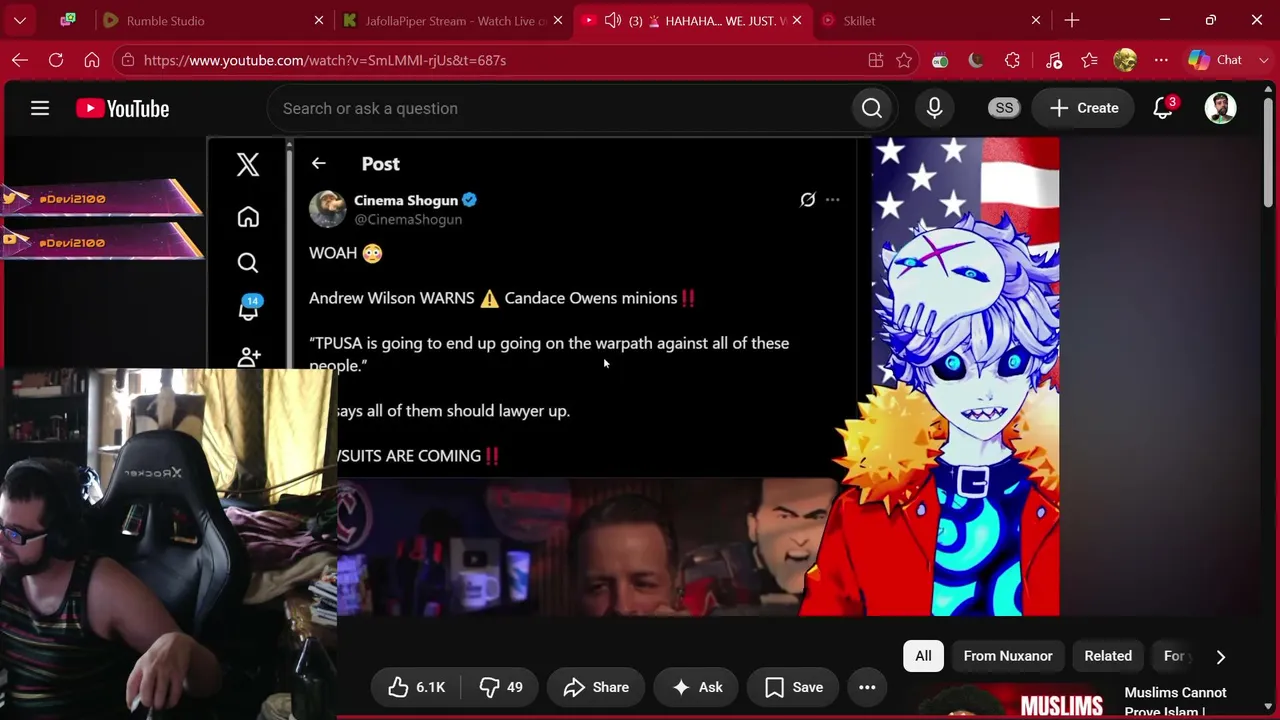Open Copilot Chat button

pyautogui.click(x=1215, y=60)
